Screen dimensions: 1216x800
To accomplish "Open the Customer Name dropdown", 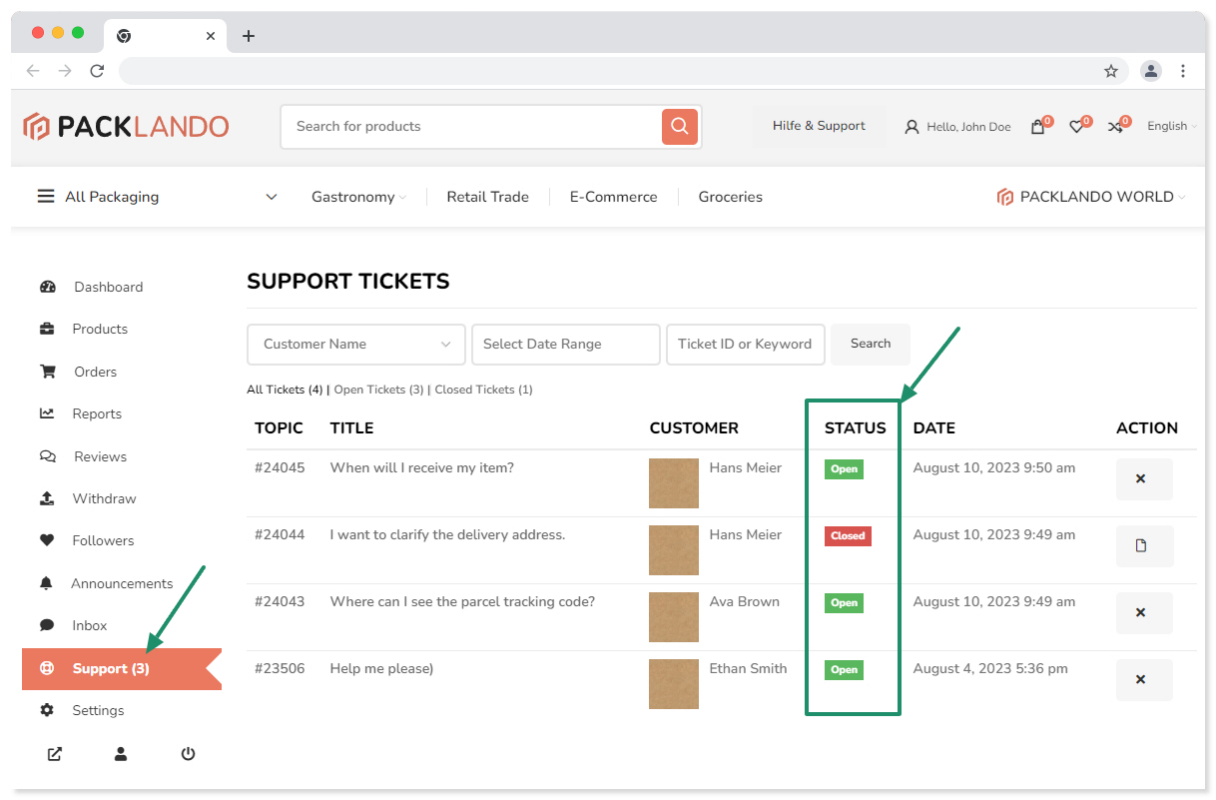I will coord(356,344).
